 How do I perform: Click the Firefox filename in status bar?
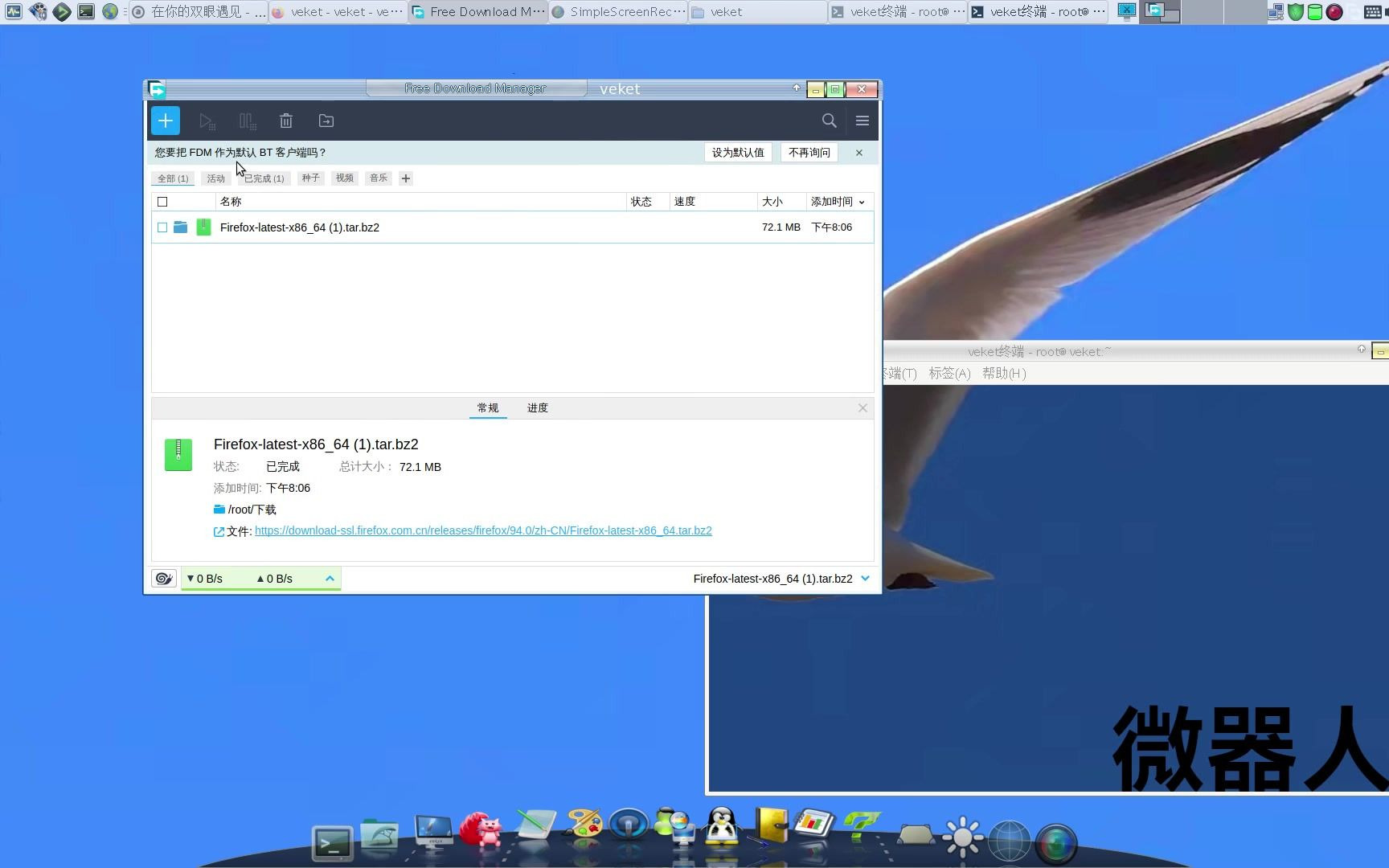click(772, 579)
